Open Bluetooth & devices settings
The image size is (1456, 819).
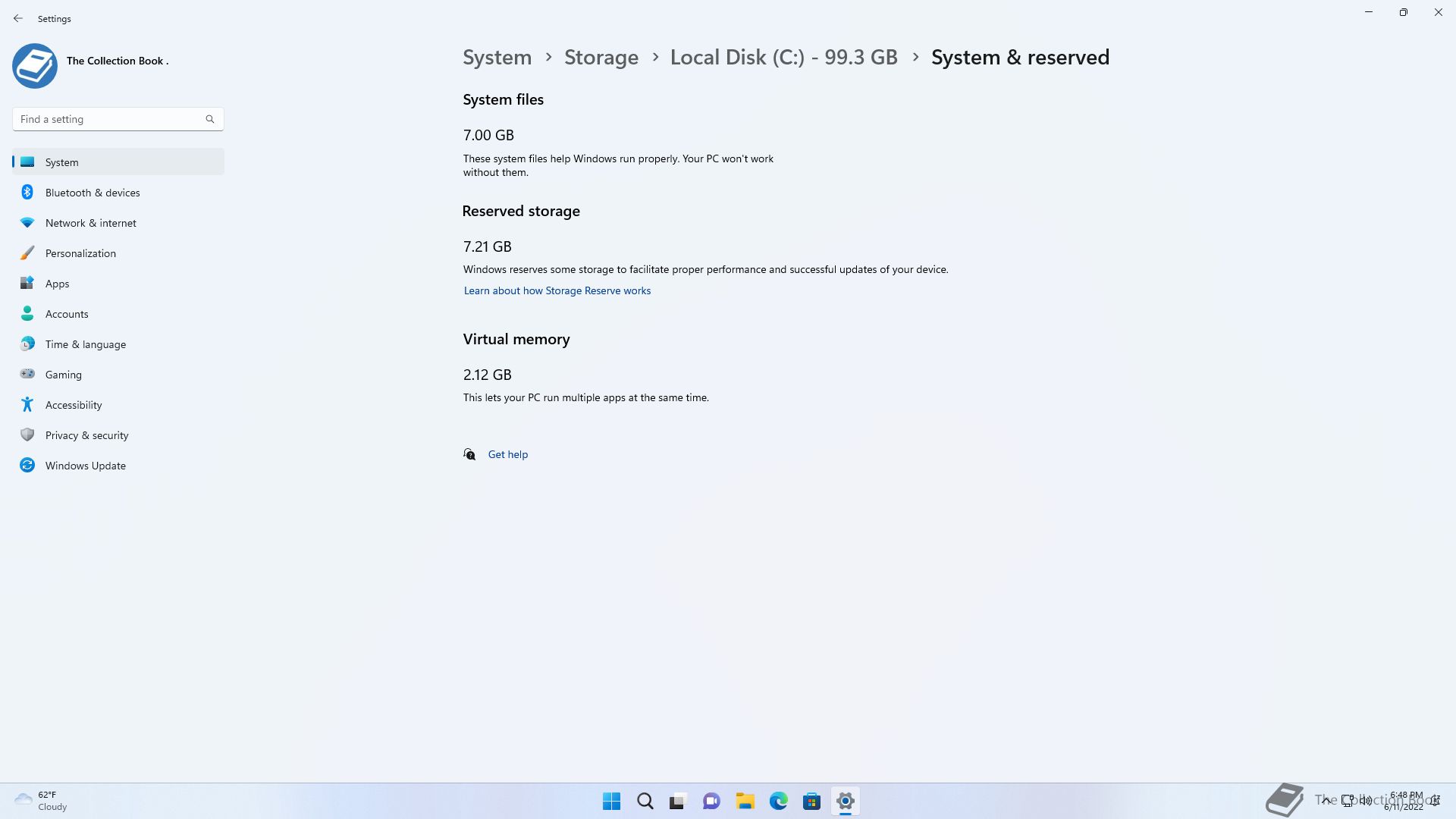[92, 193]
